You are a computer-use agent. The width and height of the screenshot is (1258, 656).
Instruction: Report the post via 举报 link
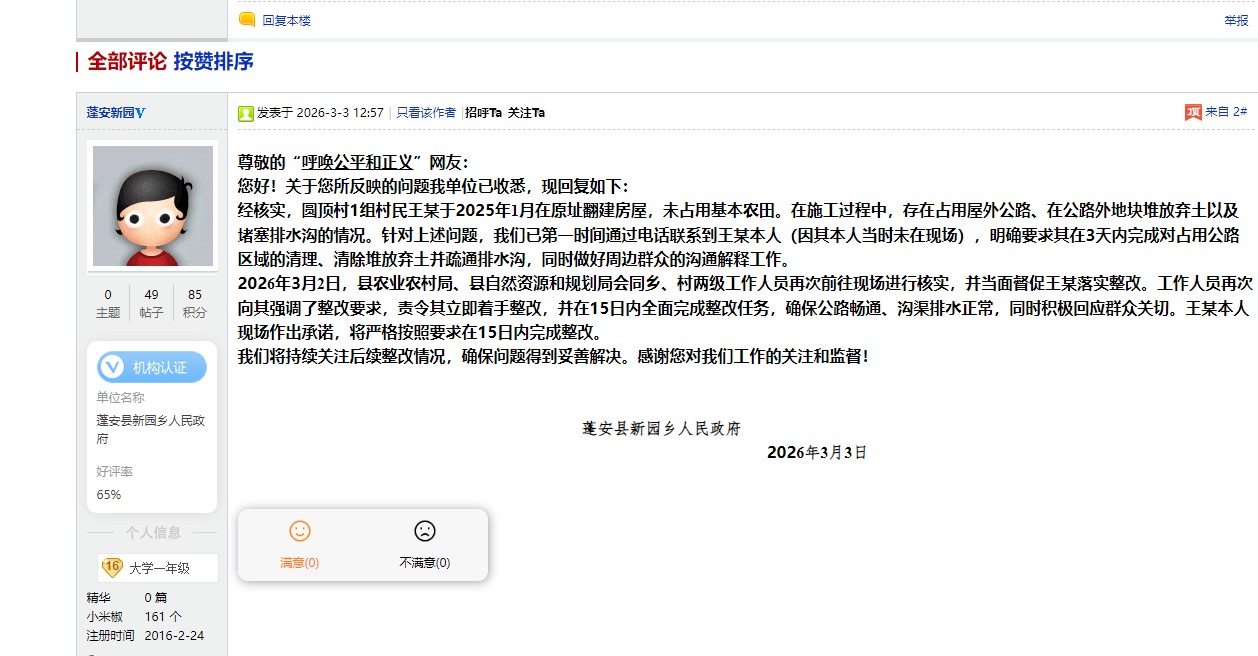click(1236, 20)
